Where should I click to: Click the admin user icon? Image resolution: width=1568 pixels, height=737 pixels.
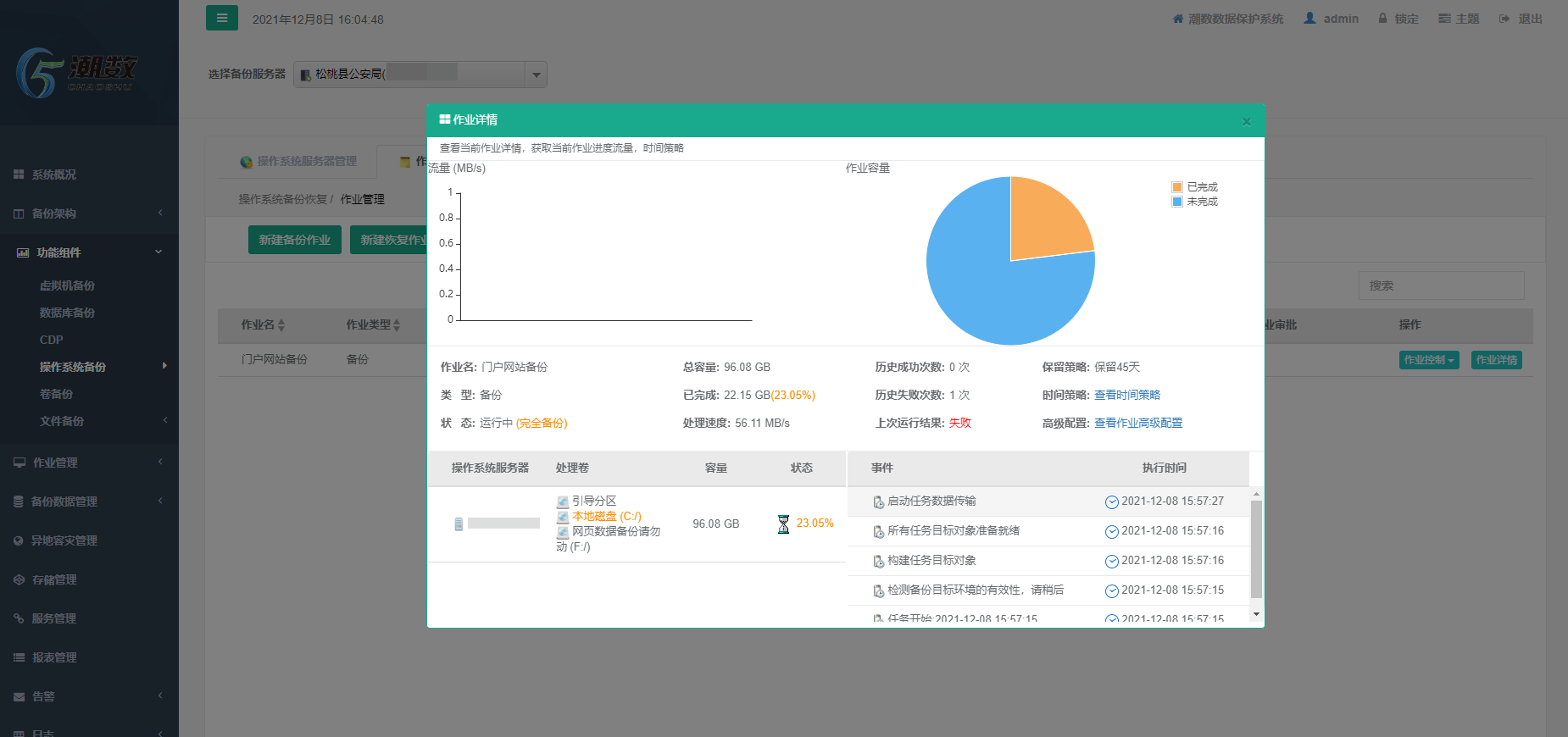(1309, 18)
